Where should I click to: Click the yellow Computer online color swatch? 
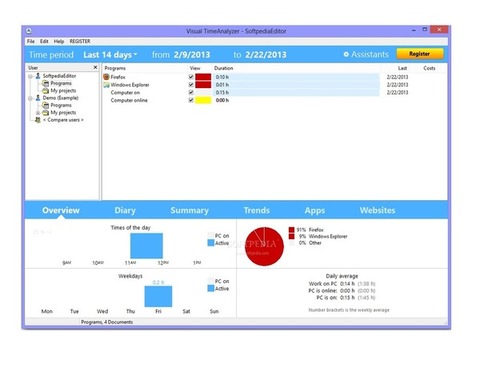(x=203, y=100)
